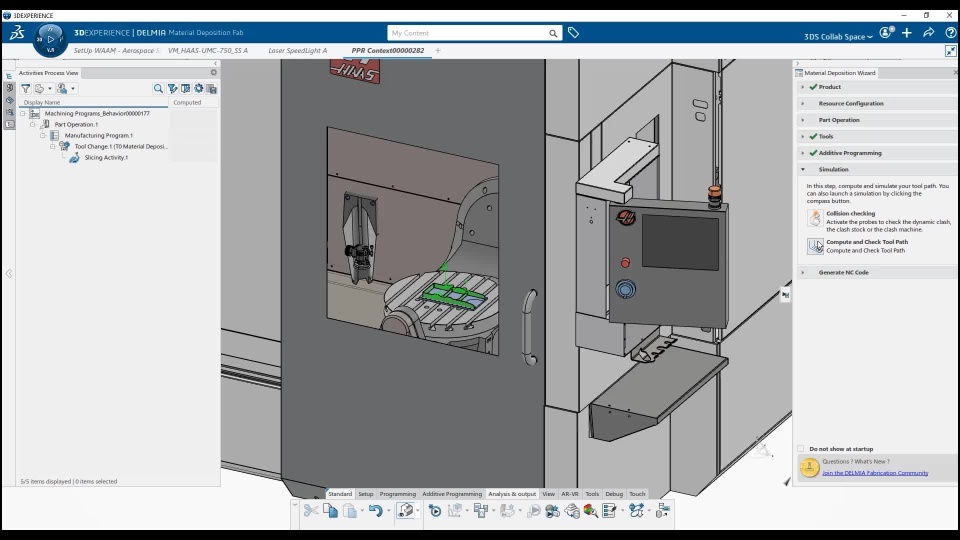Viewport: 960px width, 540px height.
Task: Expand the Generate NC Code step
Action: click(803, 272)
